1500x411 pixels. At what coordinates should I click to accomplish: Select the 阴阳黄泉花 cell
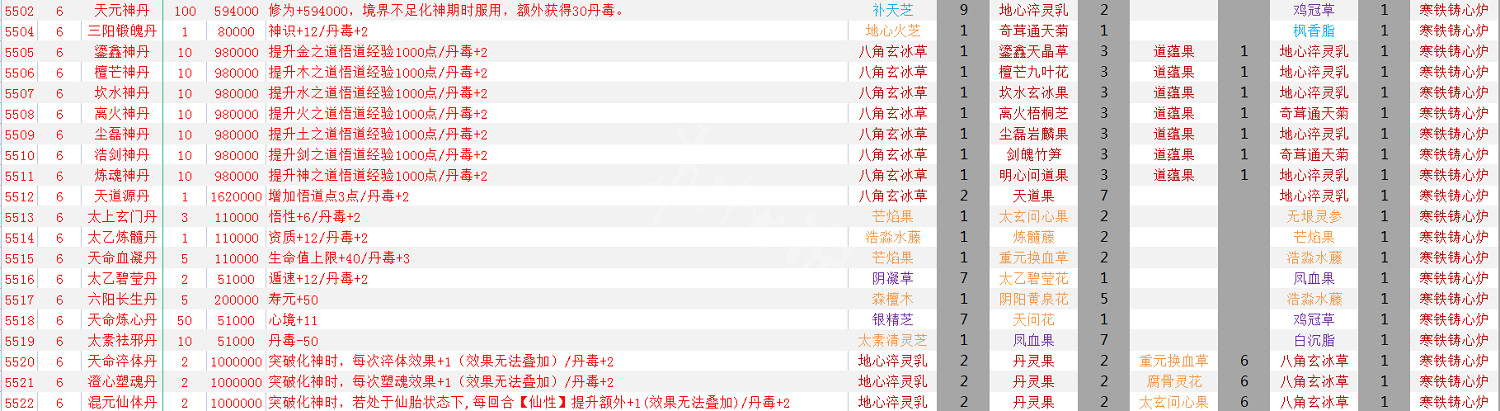coord(1033,299)
